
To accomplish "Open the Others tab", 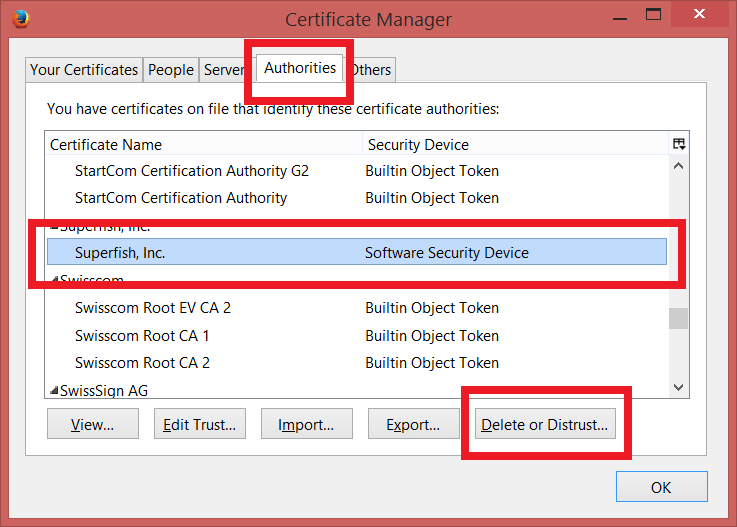I will point(372,70).
